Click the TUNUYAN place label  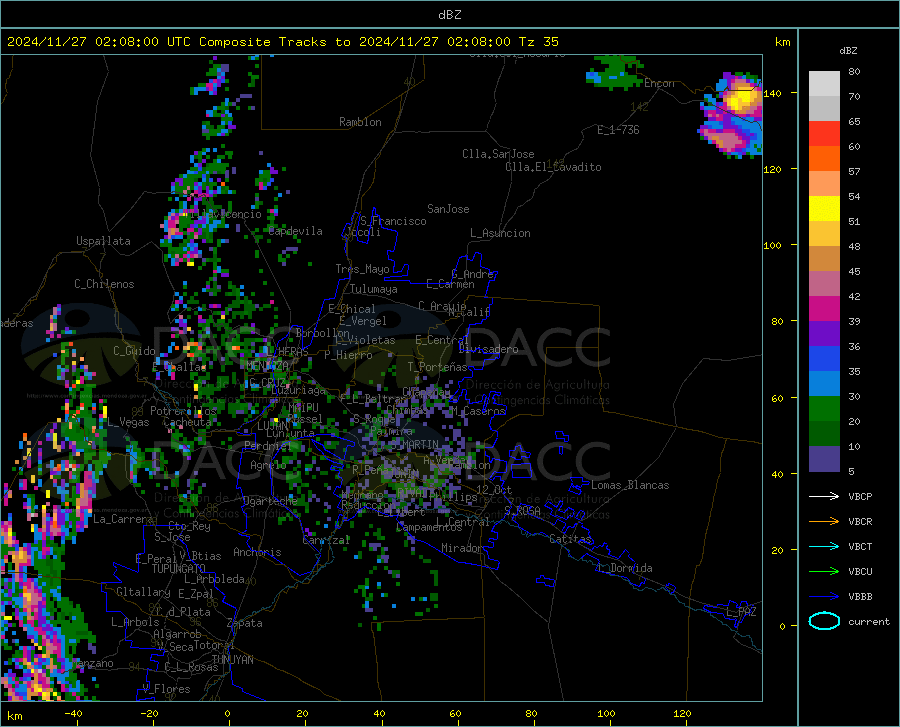pos(232,660)
